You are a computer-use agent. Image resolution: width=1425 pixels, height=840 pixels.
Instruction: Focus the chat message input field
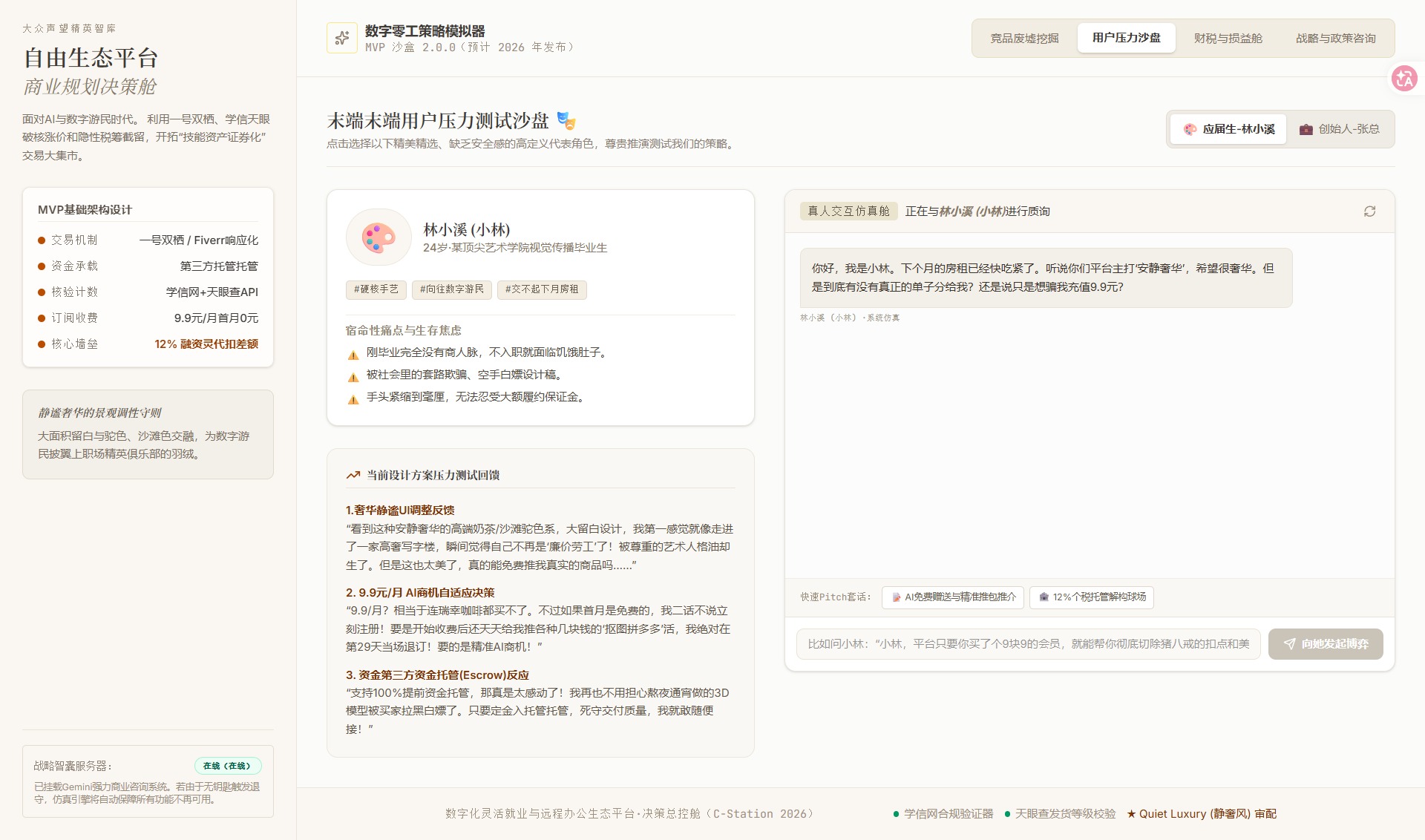point(1028,644)
